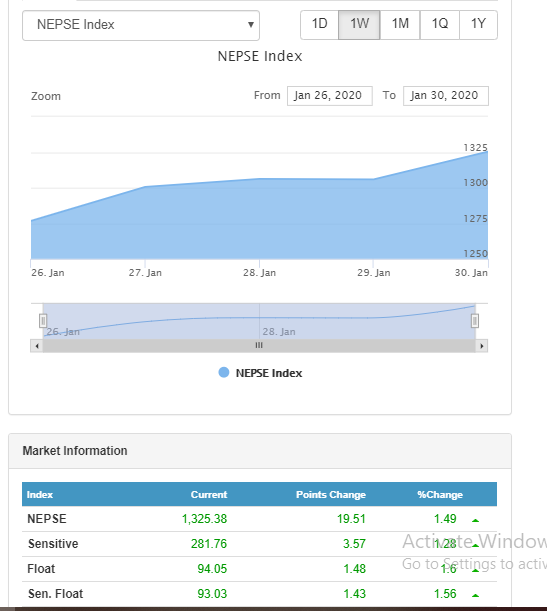Select the 1W time range

click(x=359, y=25)
